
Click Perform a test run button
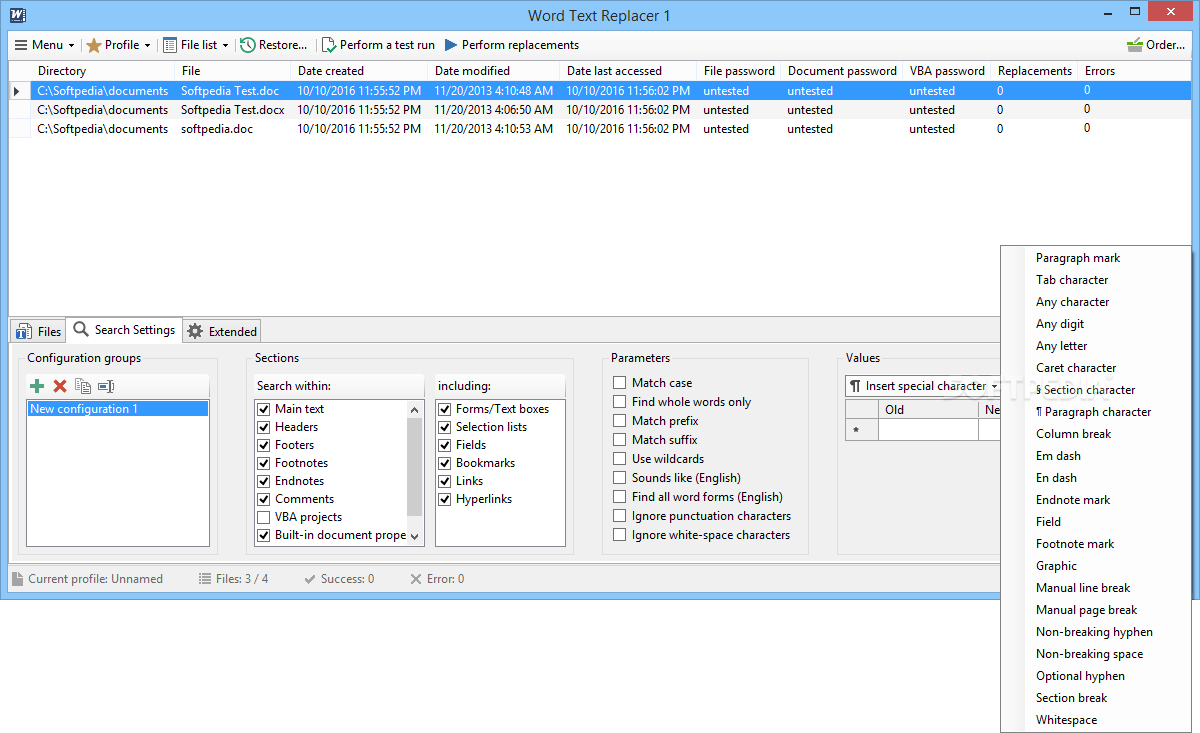click(378, 45)
